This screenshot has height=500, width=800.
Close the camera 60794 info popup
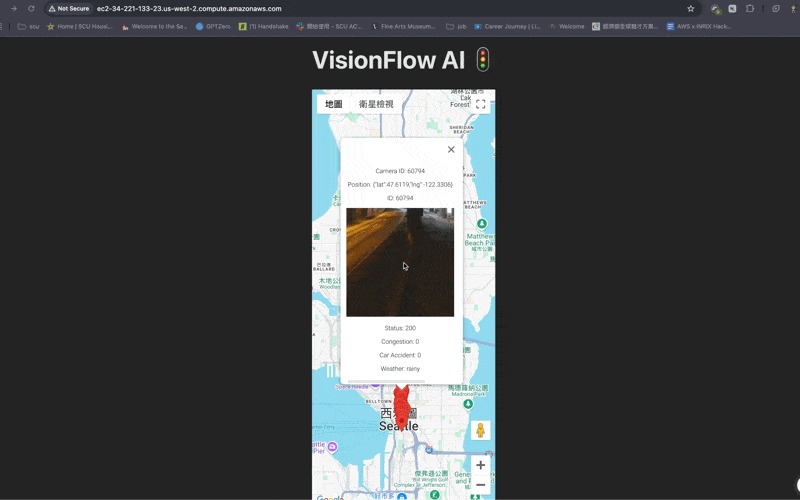451,149
